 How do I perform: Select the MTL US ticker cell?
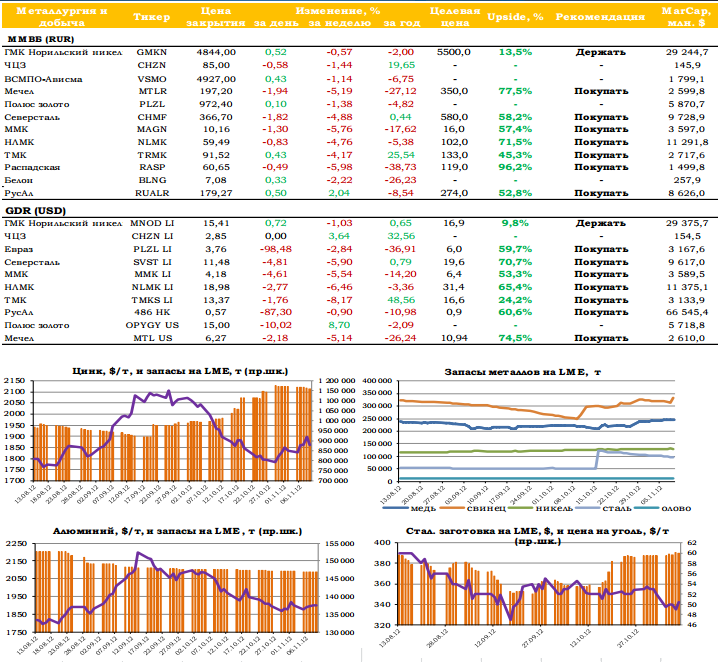tap(152, 338)
